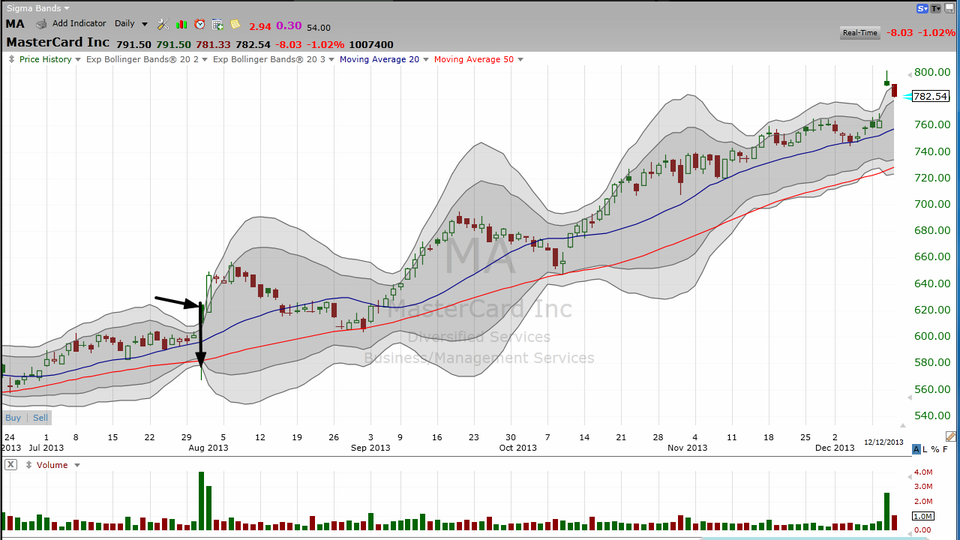
Task: Select the A arithmetic scale option
Action: [917, 449]
